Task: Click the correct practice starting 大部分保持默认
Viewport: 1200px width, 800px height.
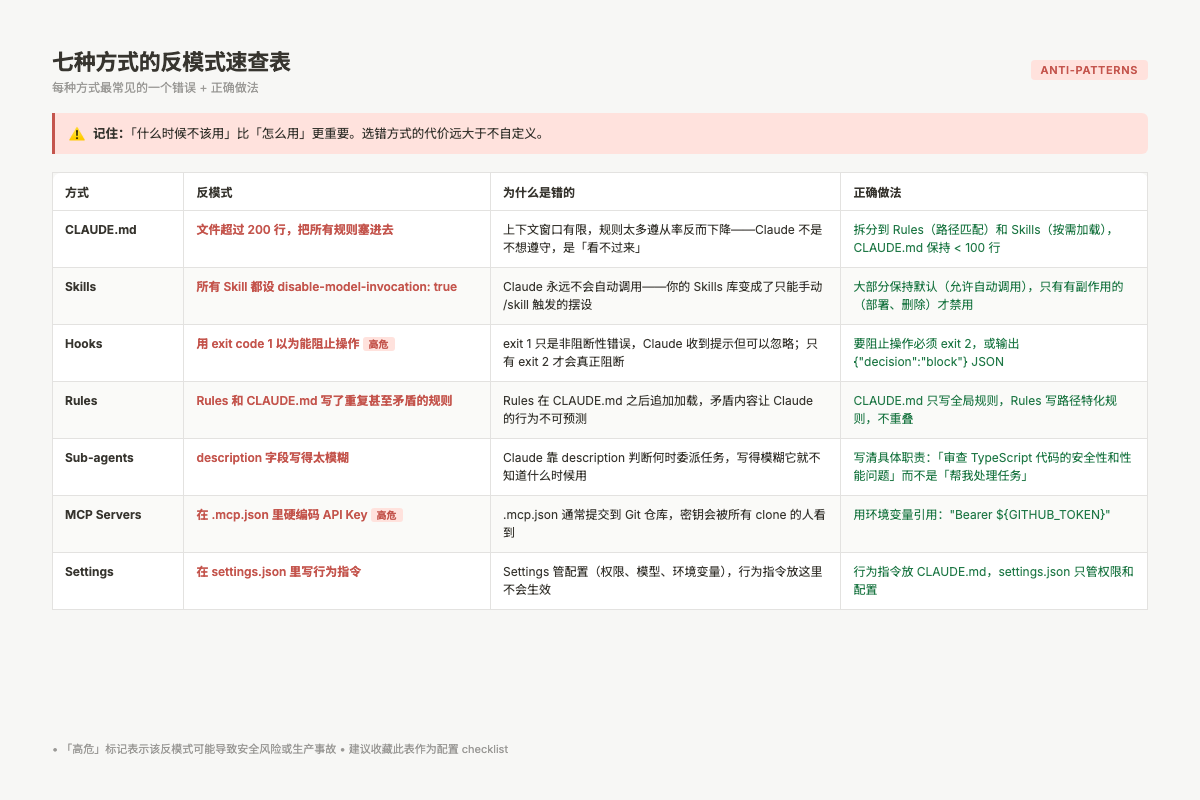Action: (988, 295)
